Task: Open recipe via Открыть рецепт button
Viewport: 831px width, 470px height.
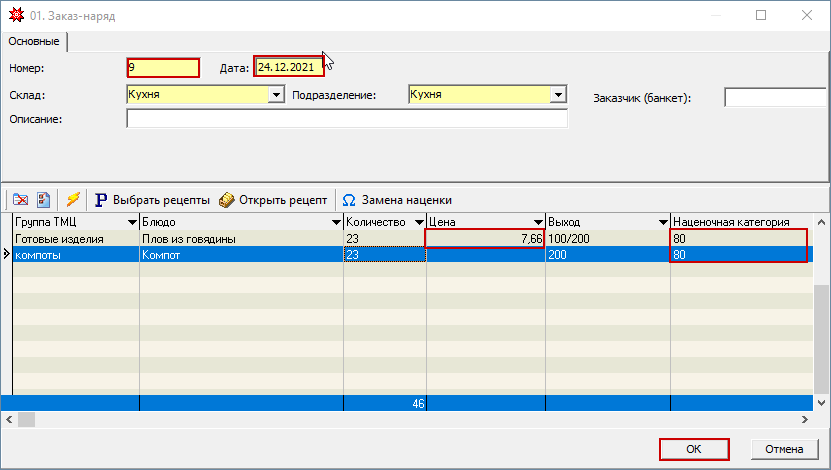Action: pos(273,199)
